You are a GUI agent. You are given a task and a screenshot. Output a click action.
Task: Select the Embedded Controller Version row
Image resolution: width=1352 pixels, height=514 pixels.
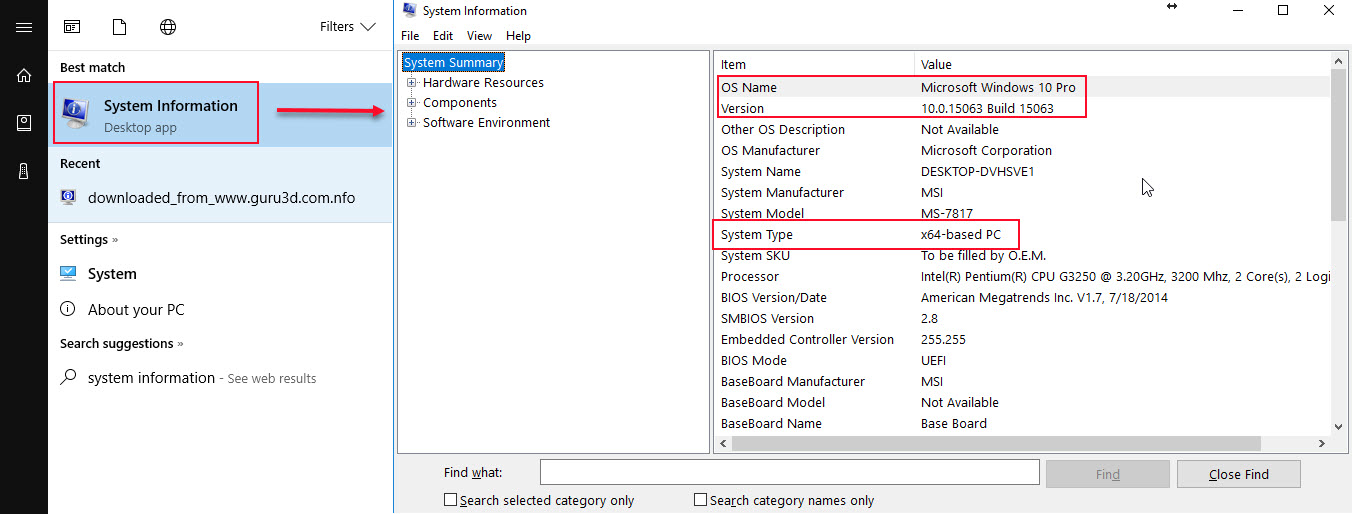(x=1023, y=339)
